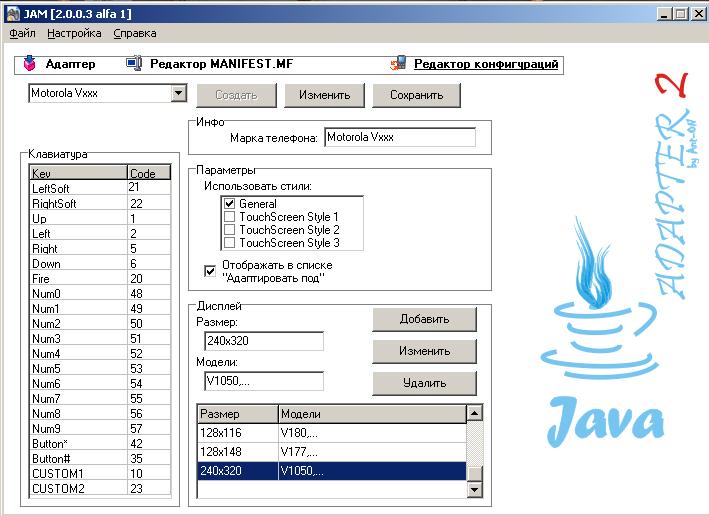
Task: Open the Адаптер tab
Action: [70, 64]
